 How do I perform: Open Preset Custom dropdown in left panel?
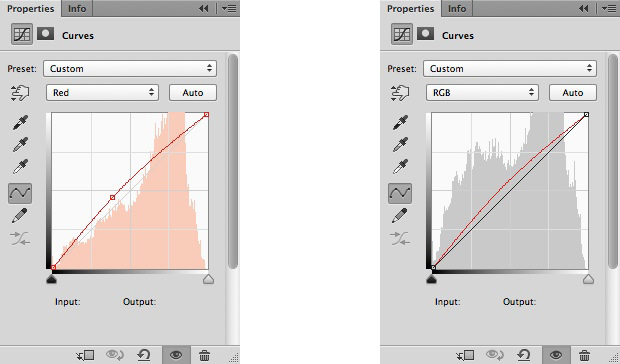tap(130, 68)
